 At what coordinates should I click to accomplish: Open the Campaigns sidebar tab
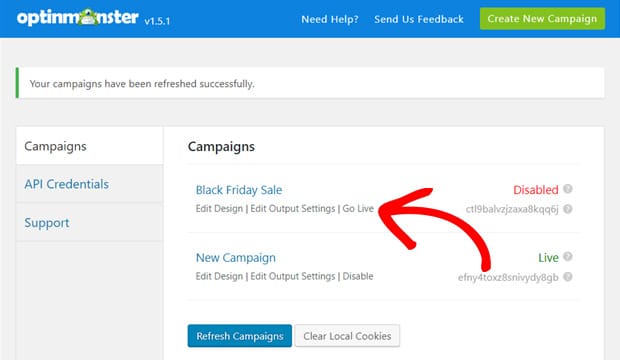pyautogui.click(x=89, y=146)
